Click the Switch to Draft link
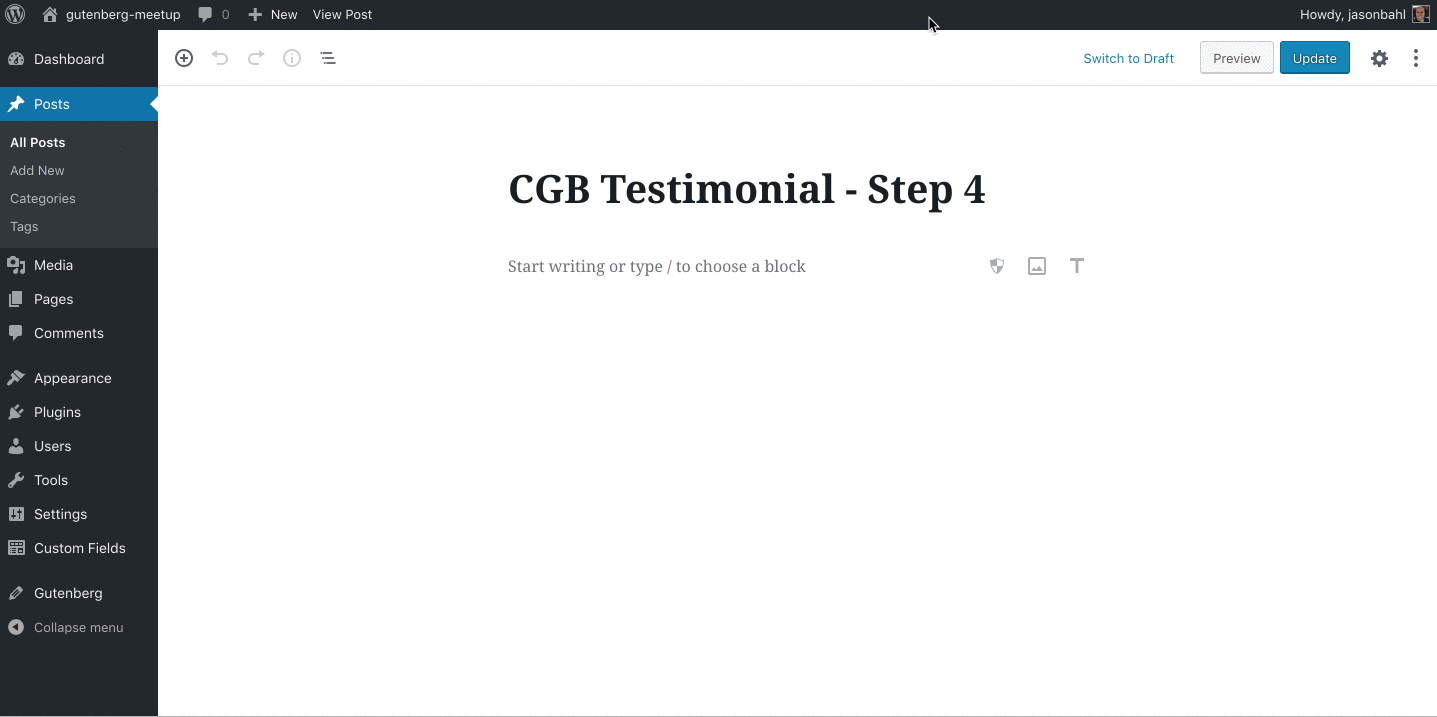 [1128, 58]
